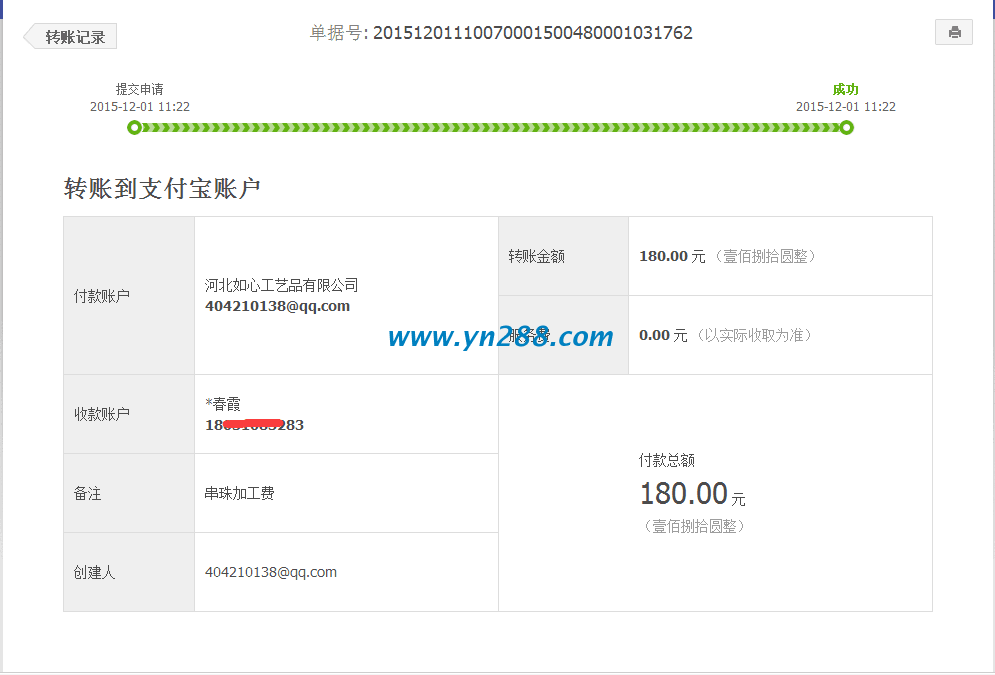Click payer company name 河北如心工艺品有限公司

281,286
